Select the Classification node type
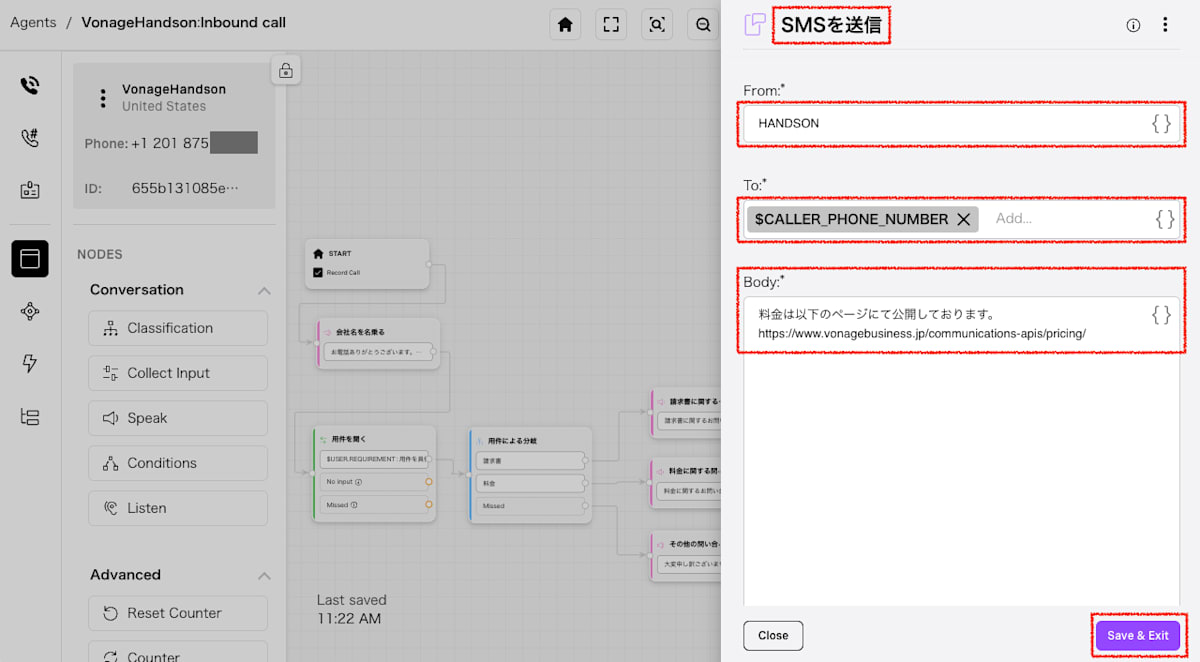This screenshot has height=662, width=1200. (x=178, y=328)
